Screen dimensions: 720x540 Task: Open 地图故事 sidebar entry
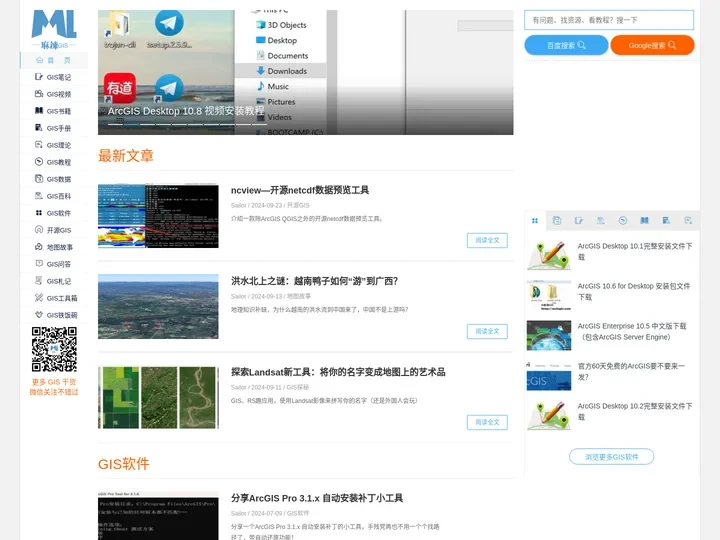coord(54,247)
